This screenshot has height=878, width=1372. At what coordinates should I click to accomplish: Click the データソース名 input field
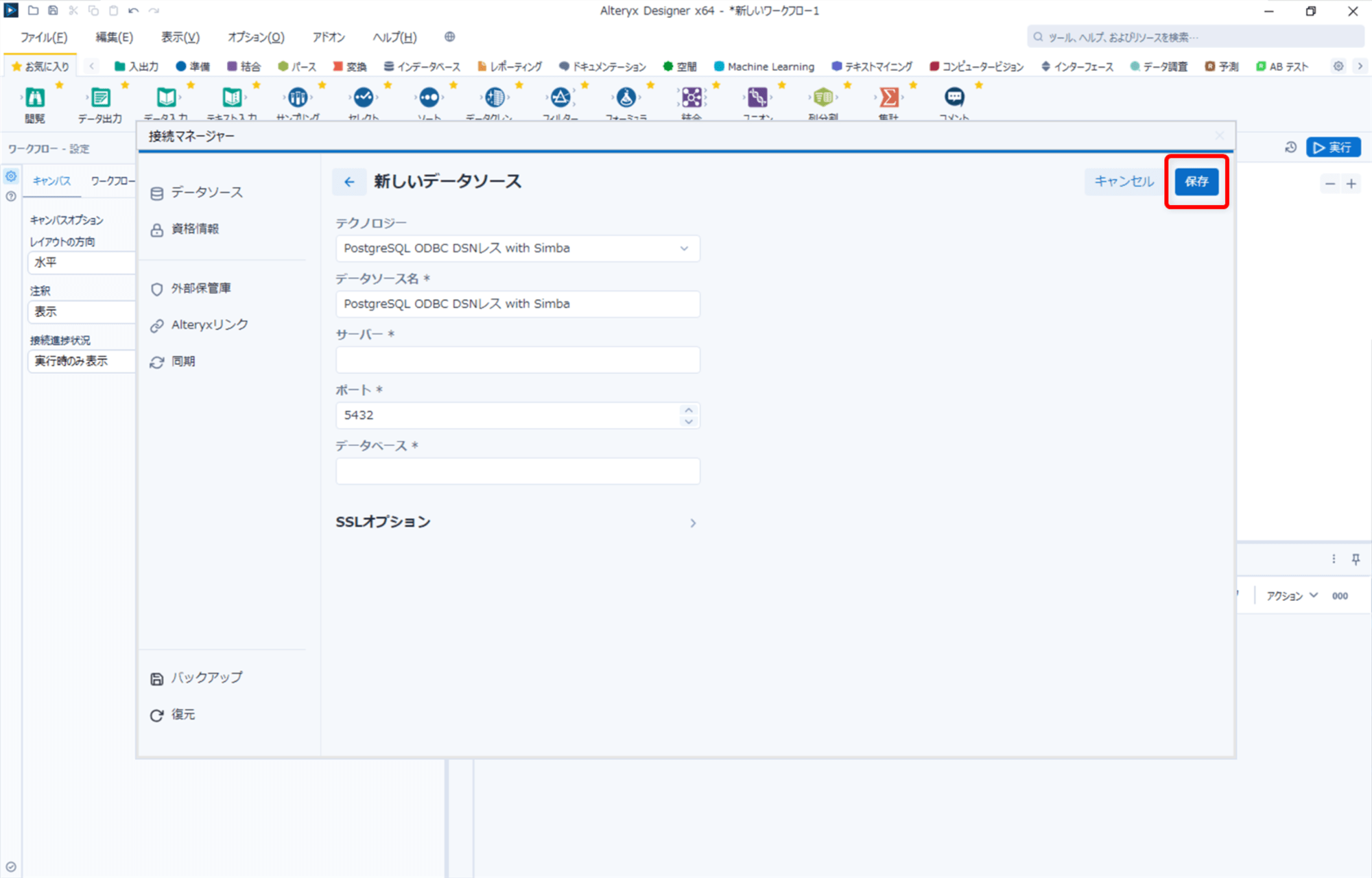518,304
